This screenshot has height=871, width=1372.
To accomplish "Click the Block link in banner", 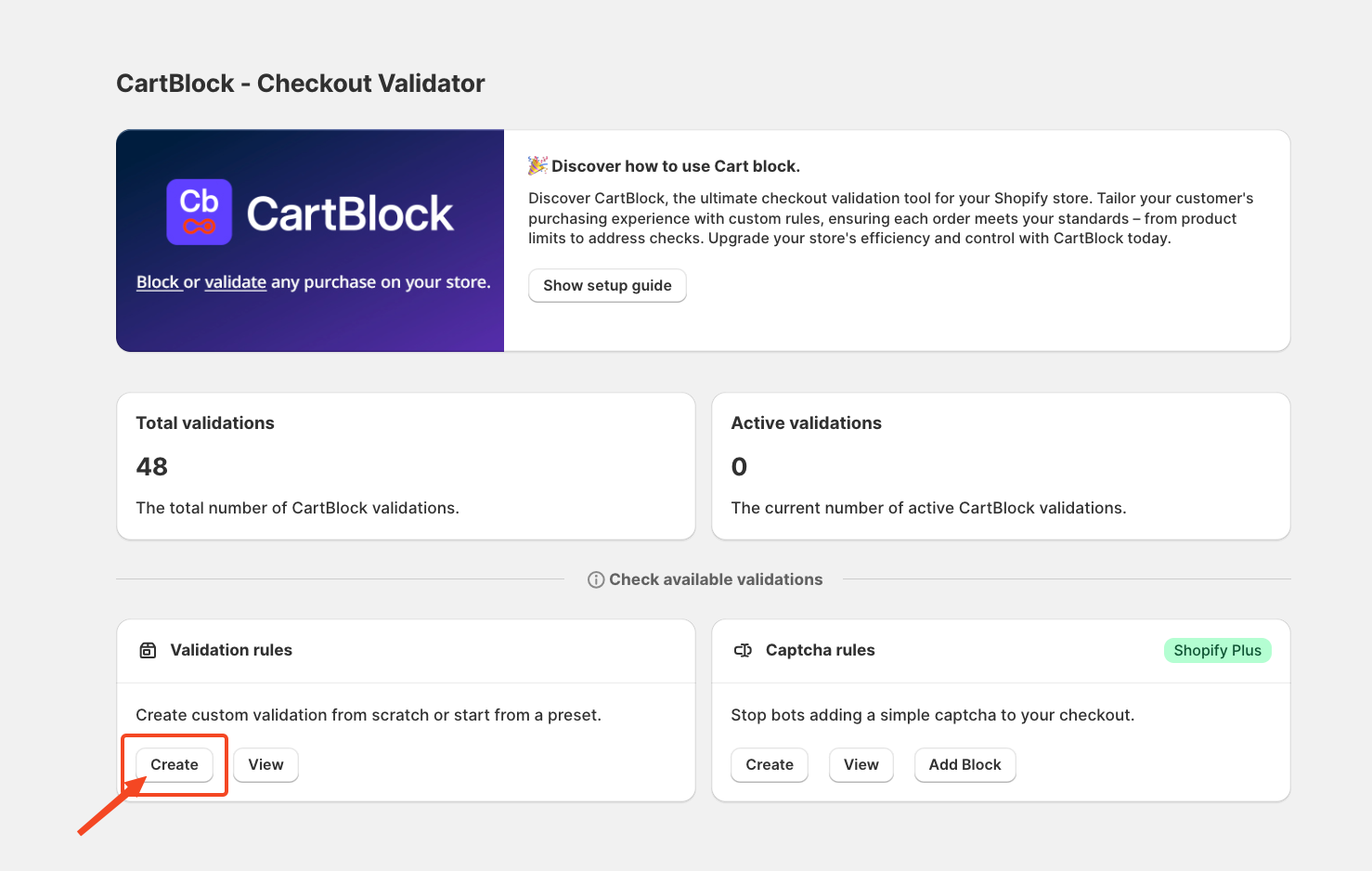I will pyautogui.click(x=158, y=282).
